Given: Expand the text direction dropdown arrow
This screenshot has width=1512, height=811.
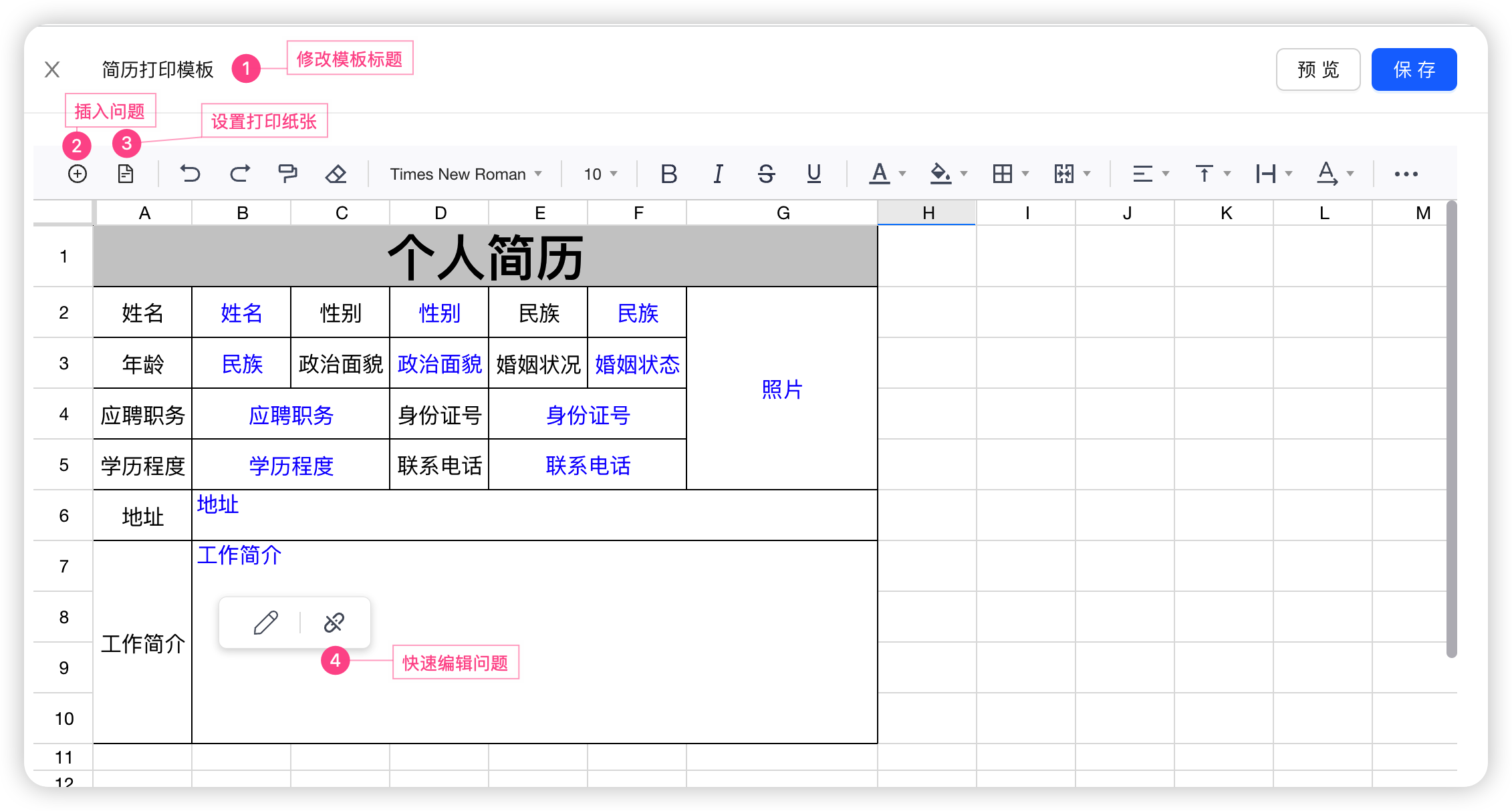Looking at the screenshot, I should click(1350, 174).
